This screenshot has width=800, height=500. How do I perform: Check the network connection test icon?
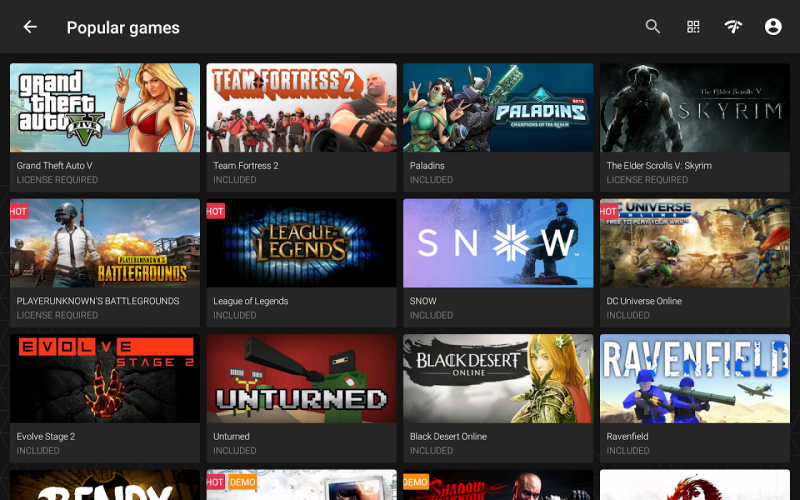[733, 27]
